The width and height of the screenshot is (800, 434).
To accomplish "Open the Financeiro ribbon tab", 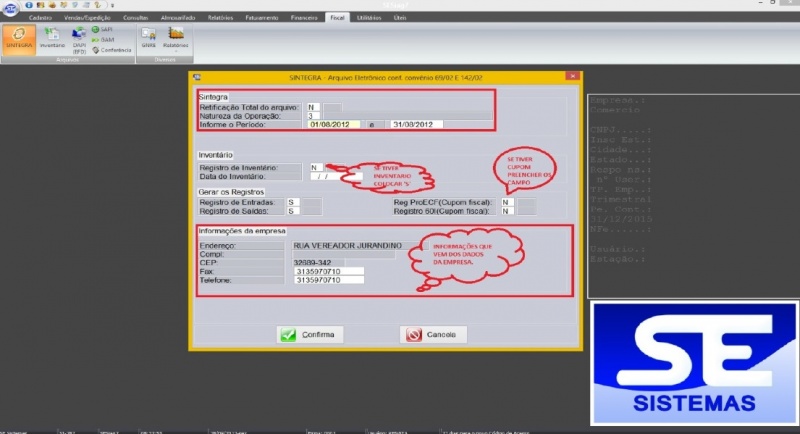I will [305, 18].
